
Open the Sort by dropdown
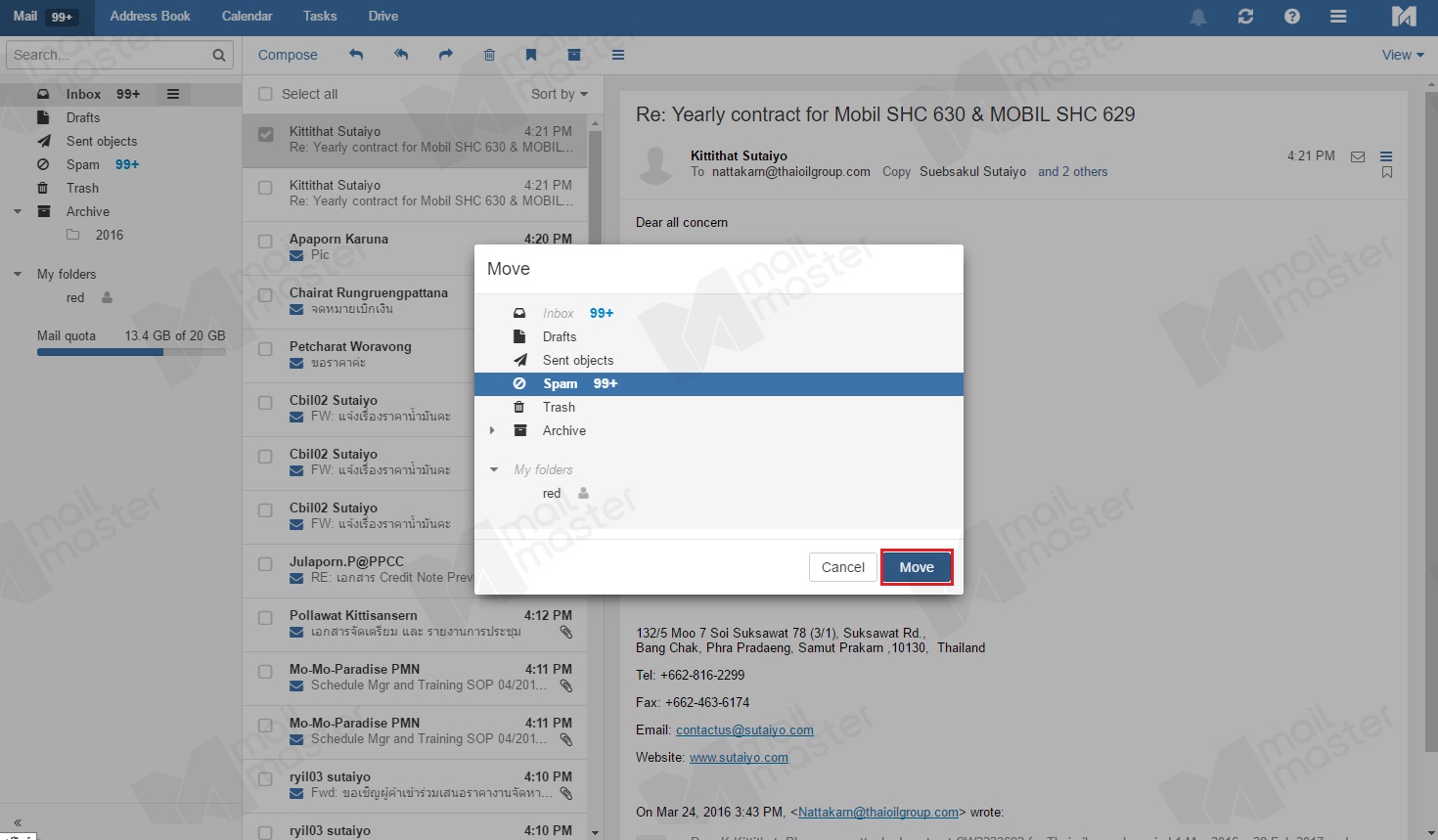(x=560, y=94)
